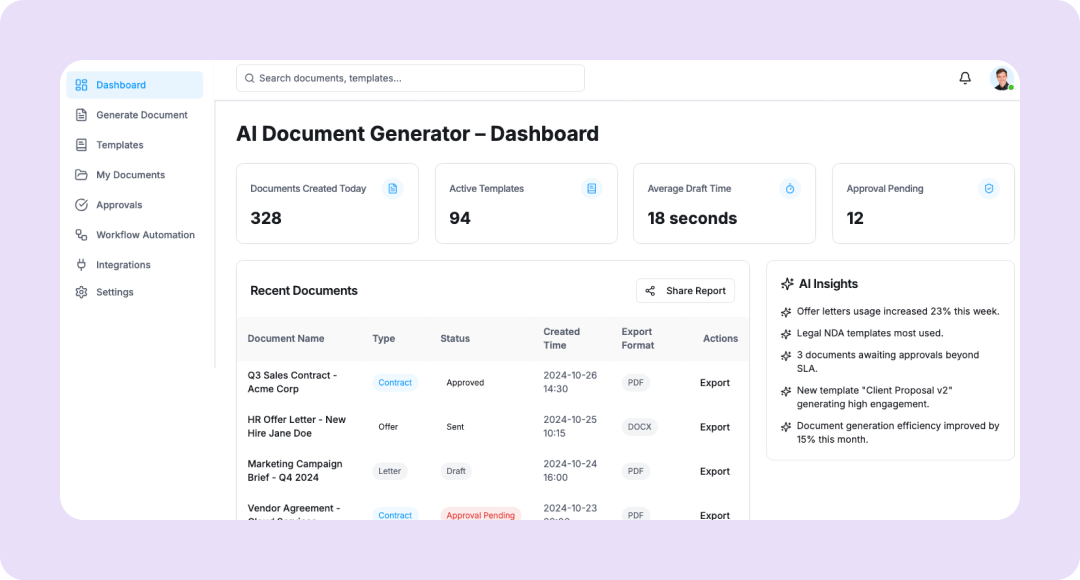Open My Documents from the sidebar
Screen dimensions: 1080x580
(x=130, y=175)
